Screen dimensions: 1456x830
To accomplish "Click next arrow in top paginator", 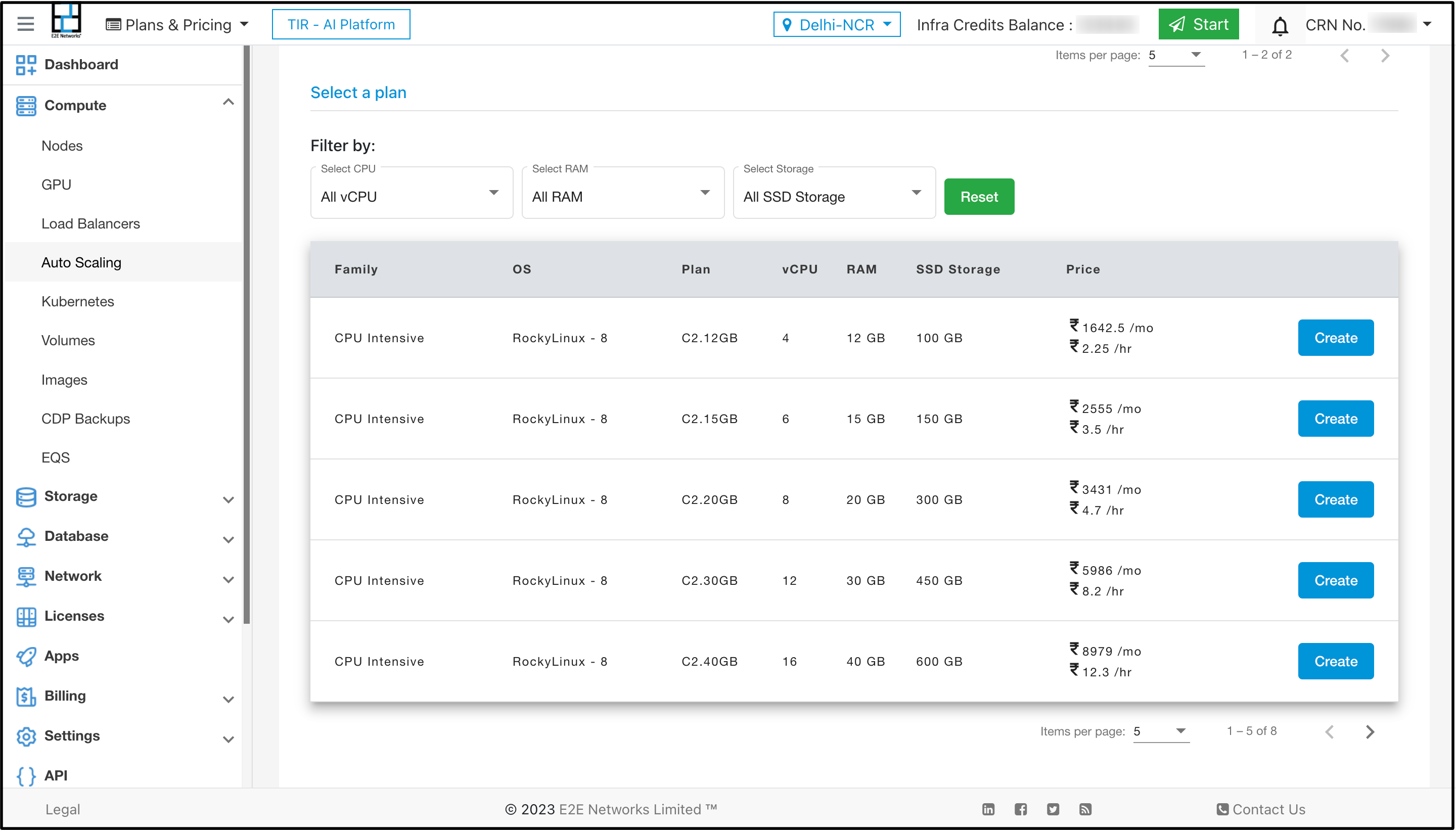I will (1385, 55).
